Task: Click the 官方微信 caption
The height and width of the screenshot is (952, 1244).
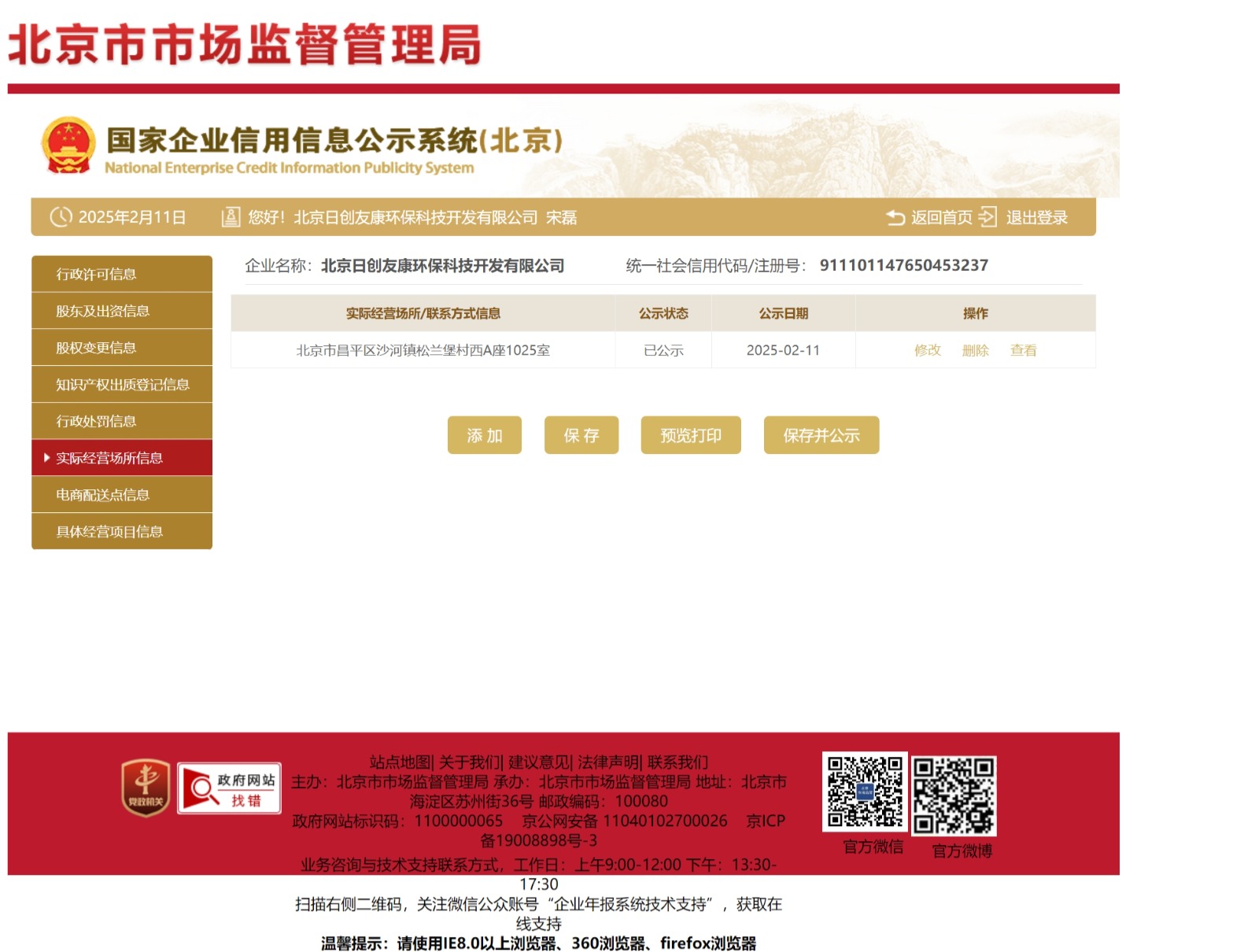Action: [x=873, y=847]
